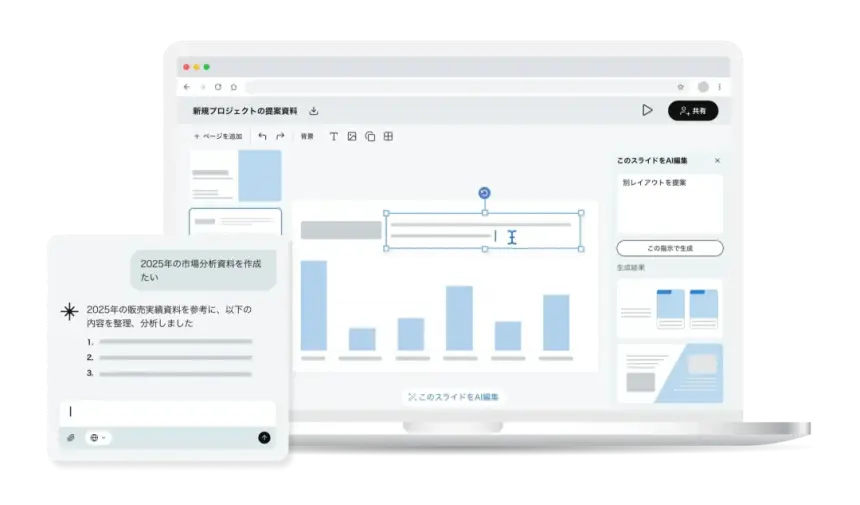Start the slideshow with the play icon
Viewport: 860px width, 505px height.
[647, 110]
